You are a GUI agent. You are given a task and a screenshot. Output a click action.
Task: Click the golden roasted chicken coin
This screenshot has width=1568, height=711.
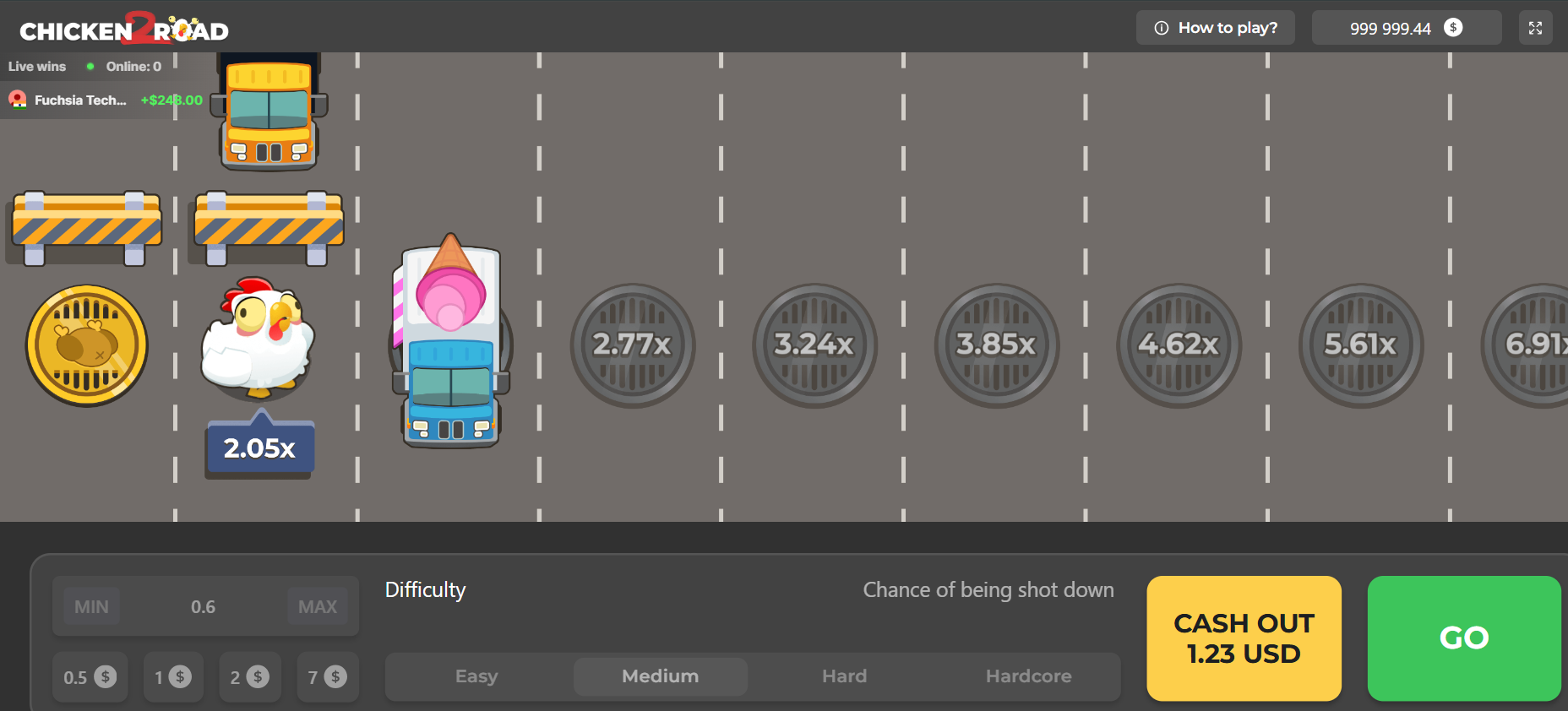pyautogui.click(x=87, y=345)
